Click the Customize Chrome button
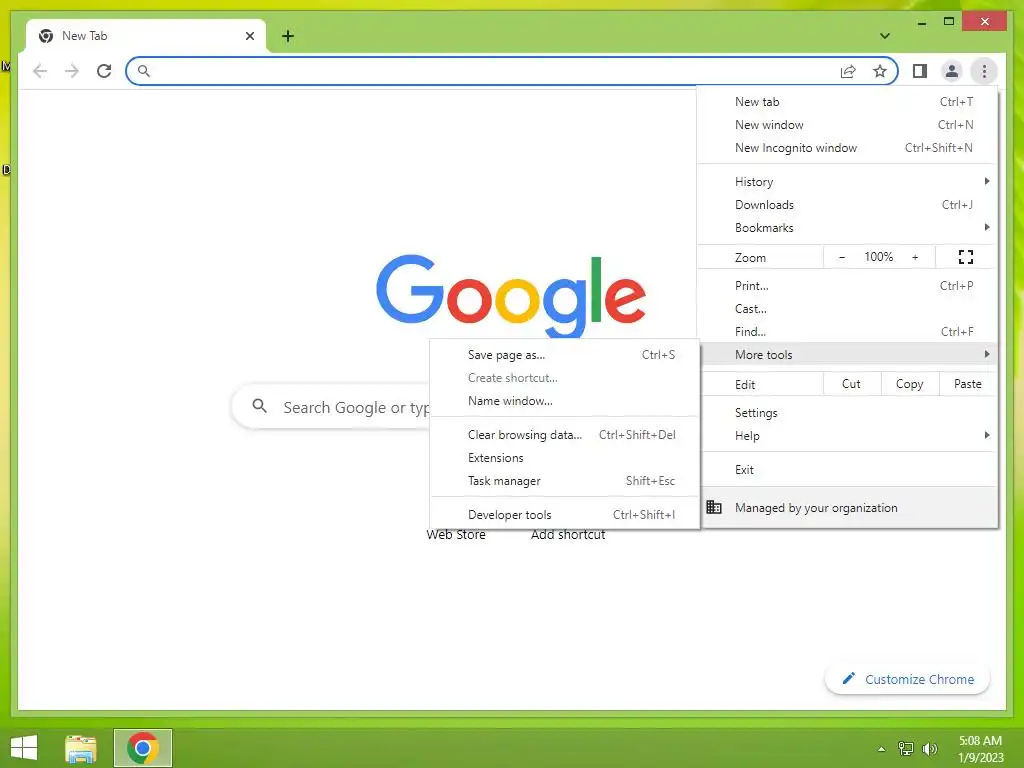 (x=907, y=679)
